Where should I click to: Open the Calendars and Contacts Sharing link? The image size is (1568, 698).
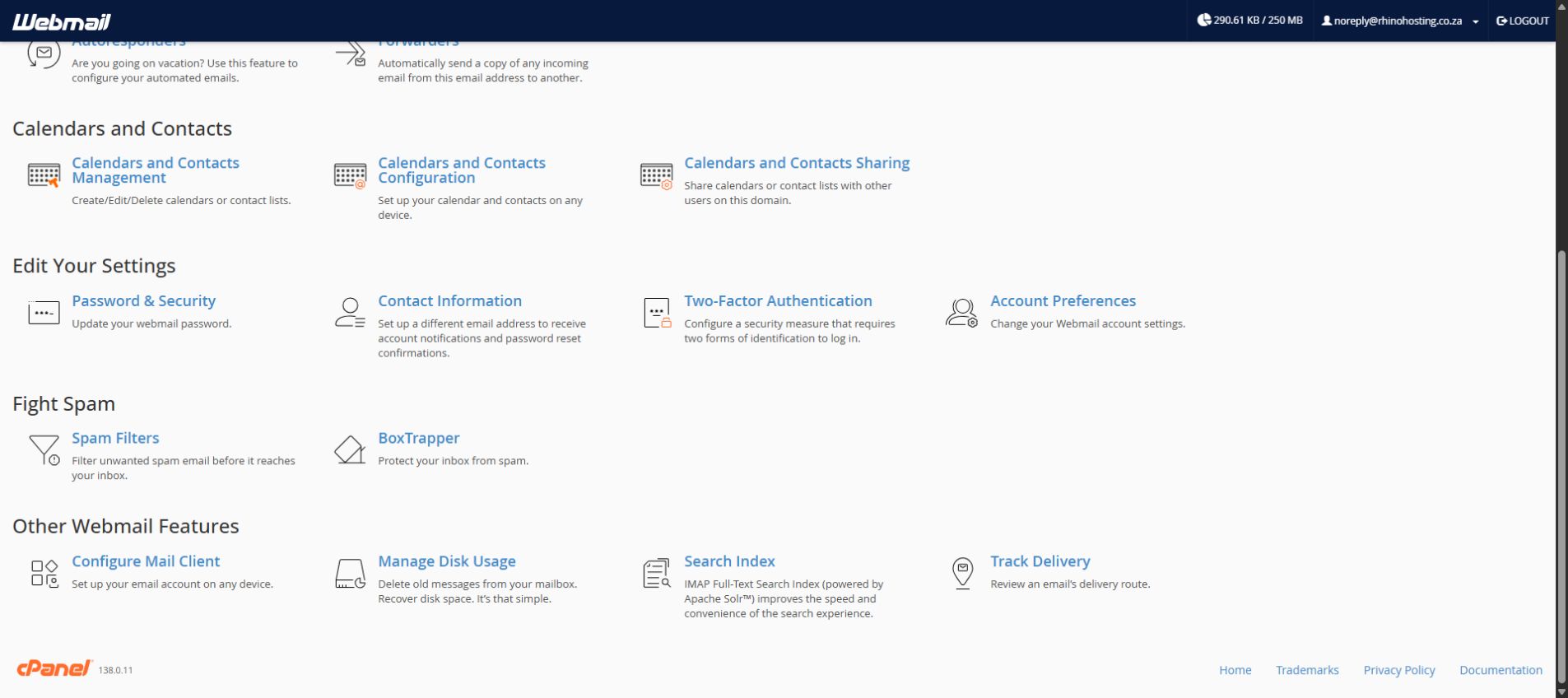pos(797,163)
